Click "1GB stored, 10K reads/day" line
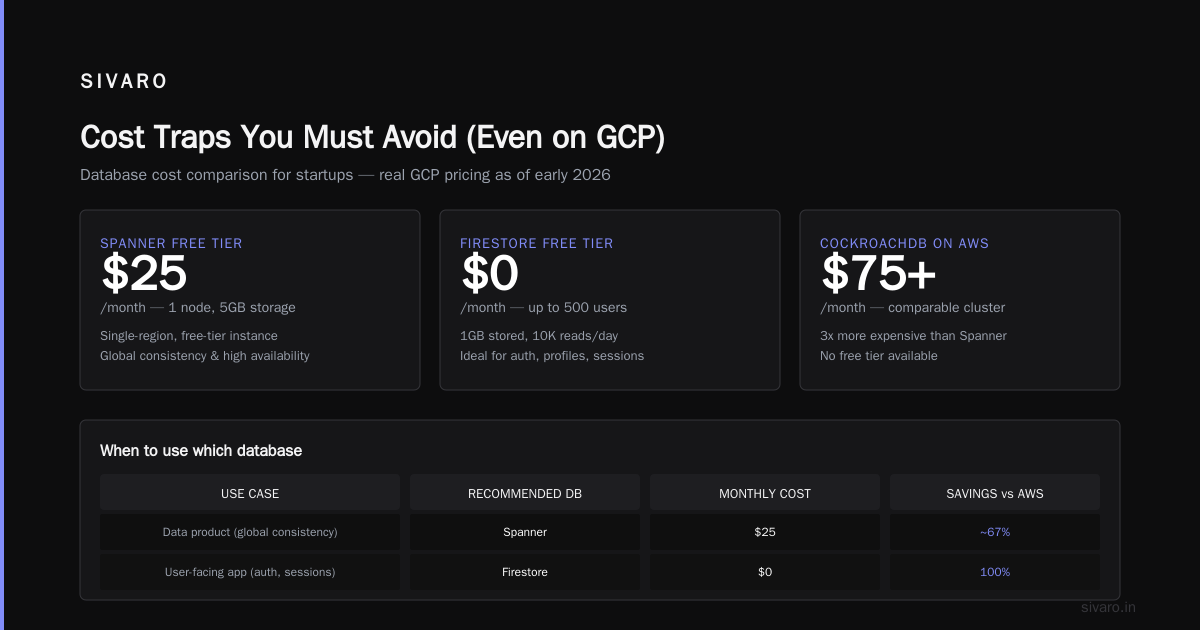This screenshot has height=630, width=1200. (539, 336)
